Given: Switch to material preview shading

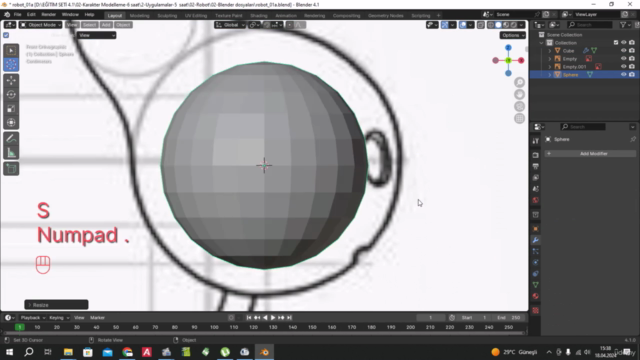Looking at the screenshot, I should pos(506,25).
